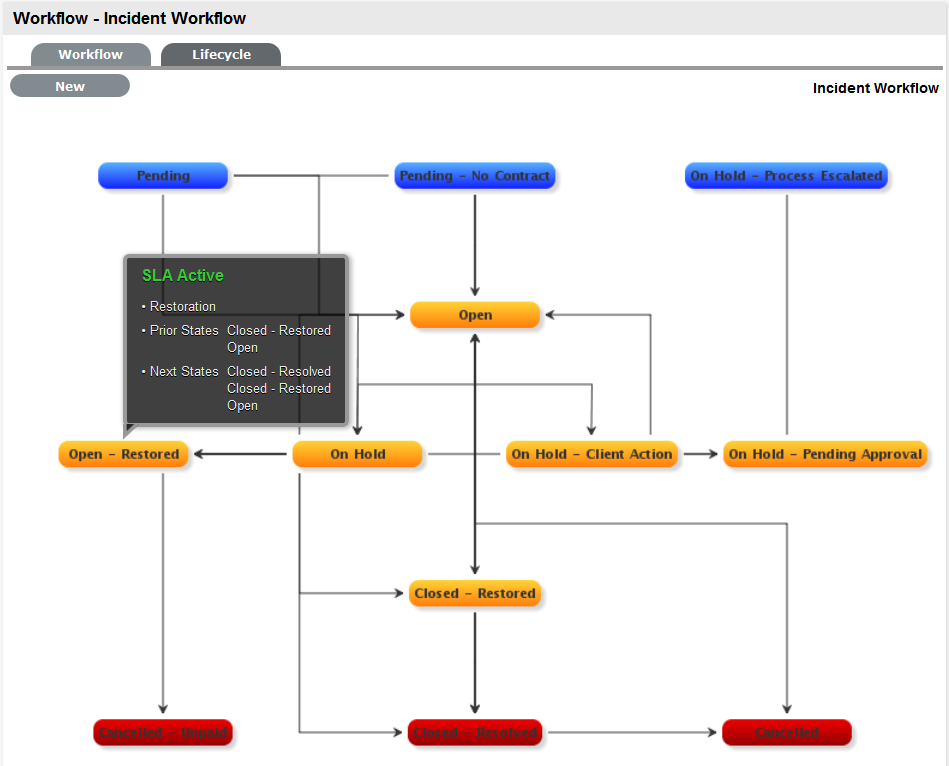Image resolution: width=949 pixels, height=766 pixels.
Task: Click the On Hold state node
Action: [x=357, y=454]
